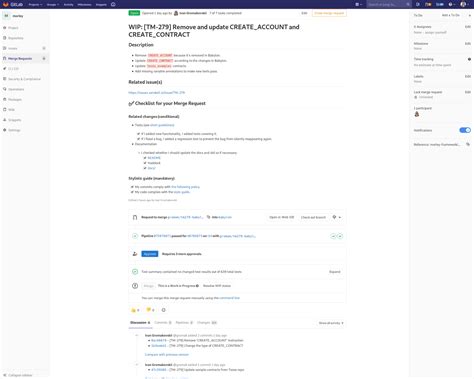Click the first pipeline stage icon on the right

[333, 236]
